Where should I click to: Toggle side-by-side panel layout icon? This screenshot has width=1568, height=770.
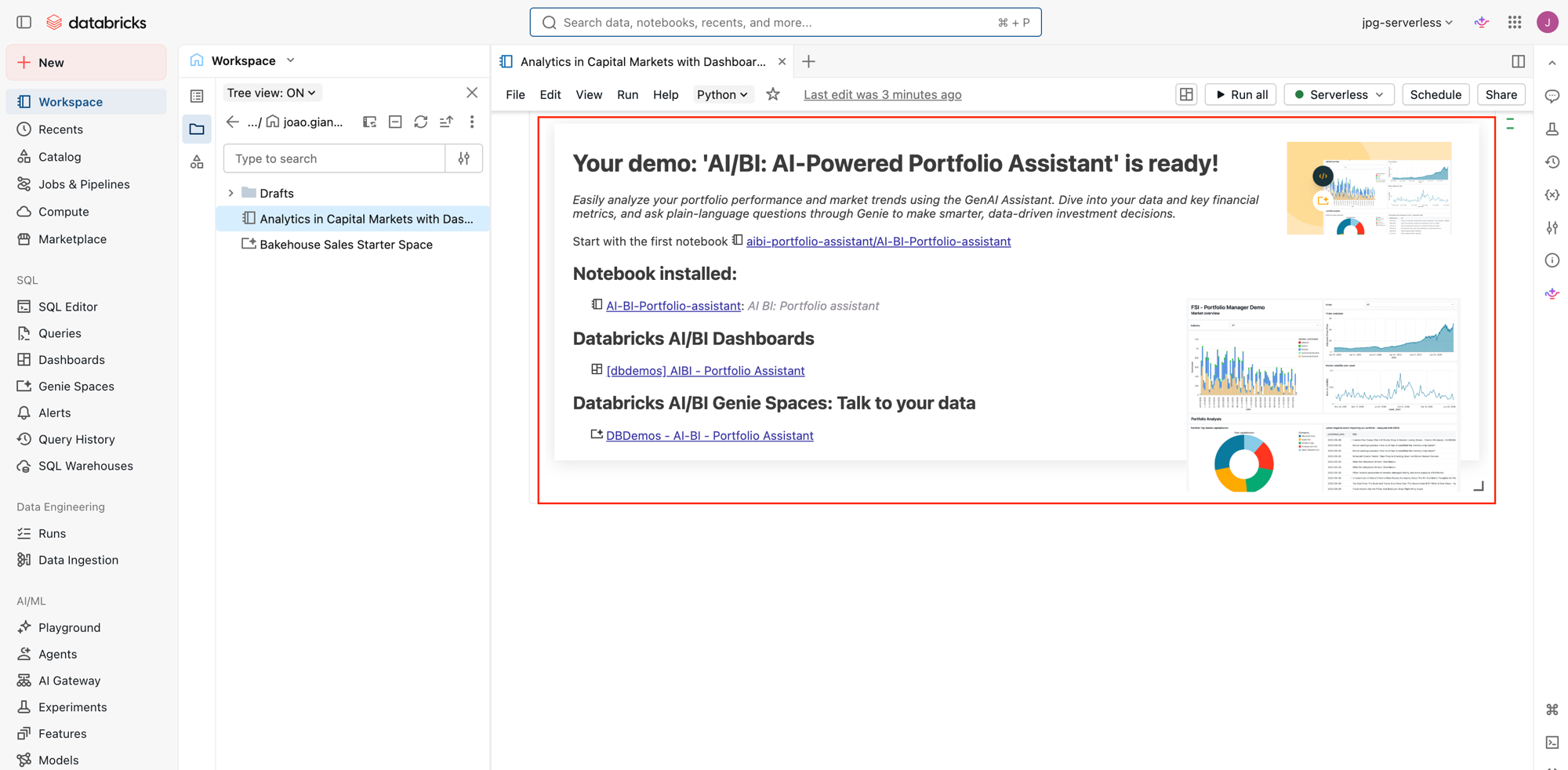pos(1518,61)
